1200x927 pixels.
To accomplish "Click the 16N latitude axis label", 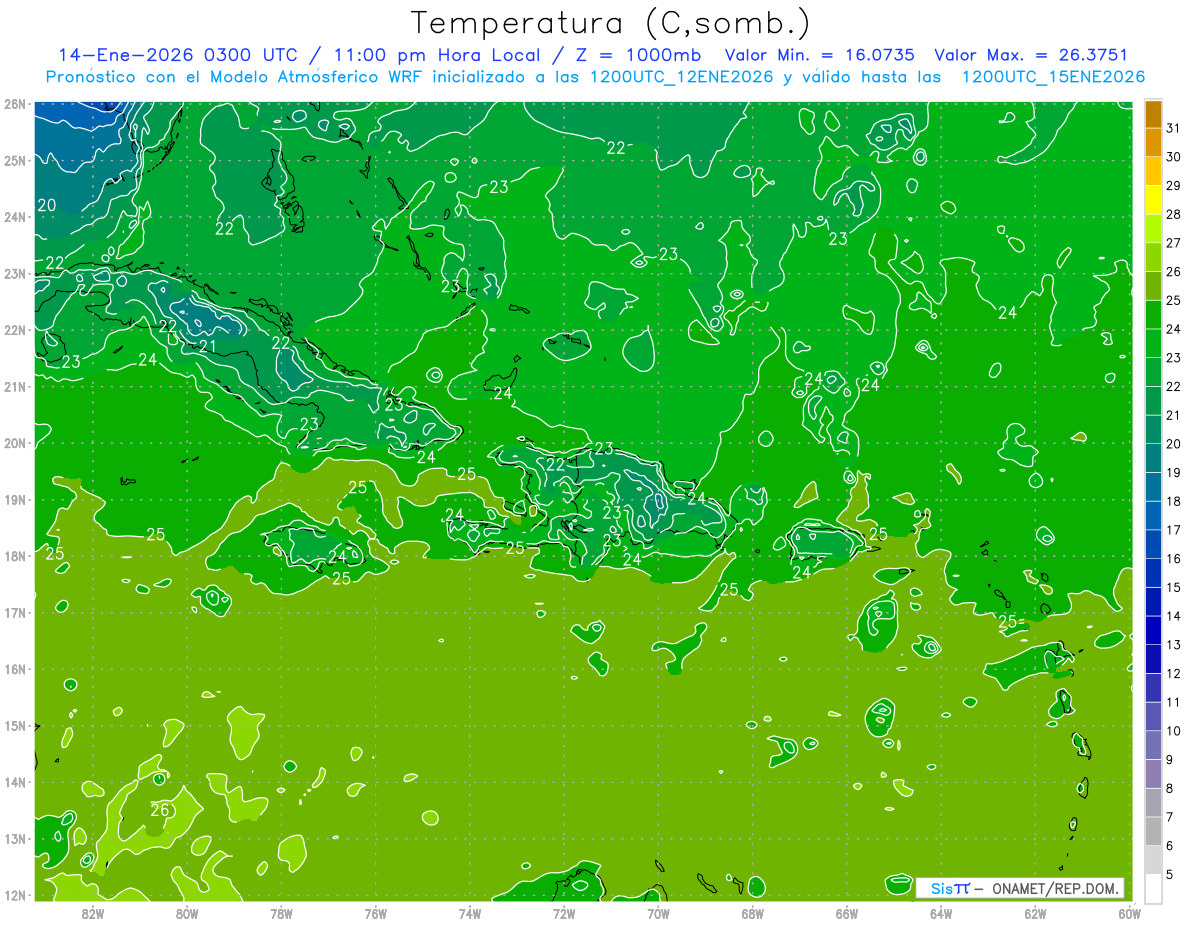I will click(14, 669).
